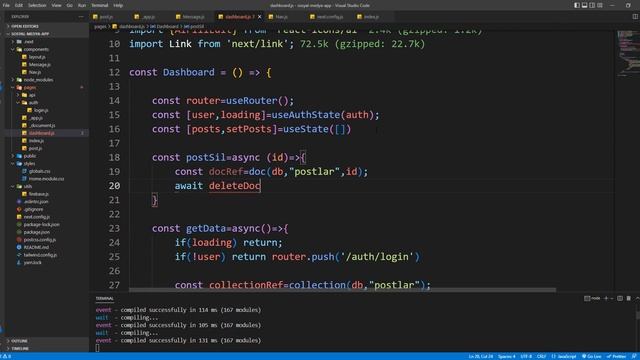Image resolution: width=640 pixels, height=360 pixels.
Task: Select dashboard.js in the explorer tree
Action: (x=41, y=133)
